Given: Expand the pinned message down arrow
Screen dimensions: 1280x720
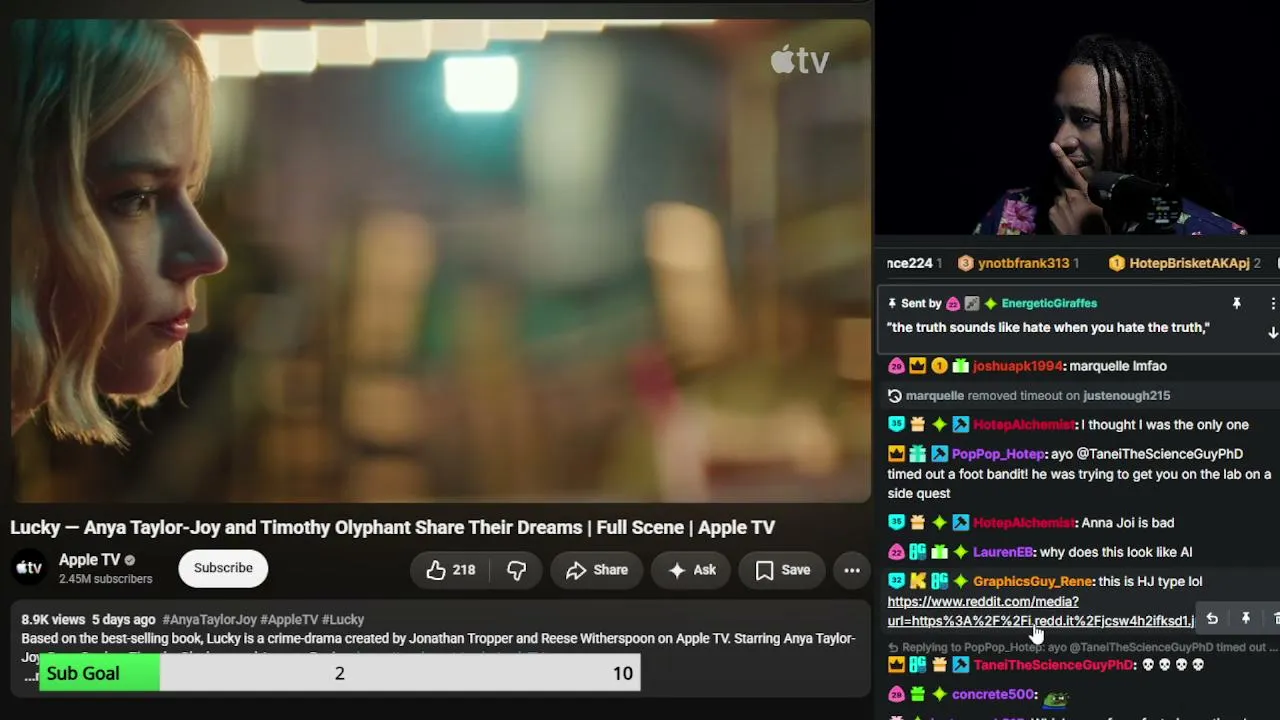Looking at the screenshot, I should [1272, 333].
